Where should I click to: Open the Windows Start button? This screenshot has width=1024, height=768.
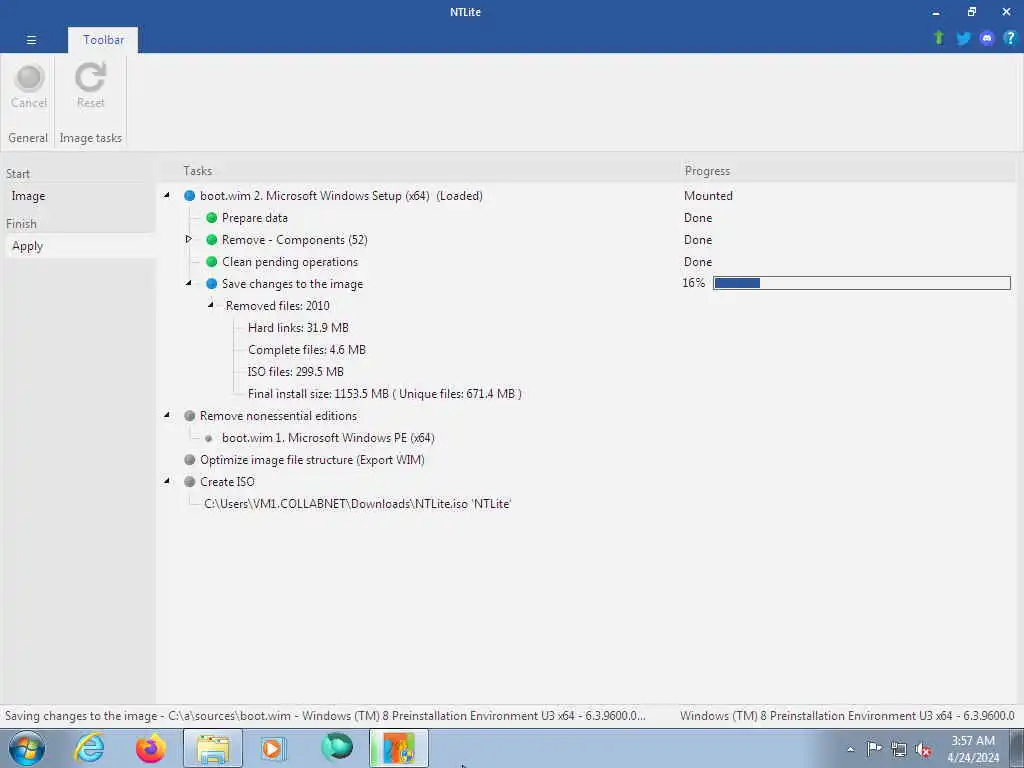(27, 748)
